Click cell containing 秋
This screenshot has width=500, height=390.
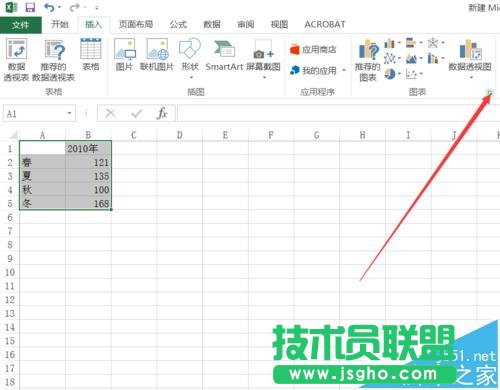click(x=43, y=190)
